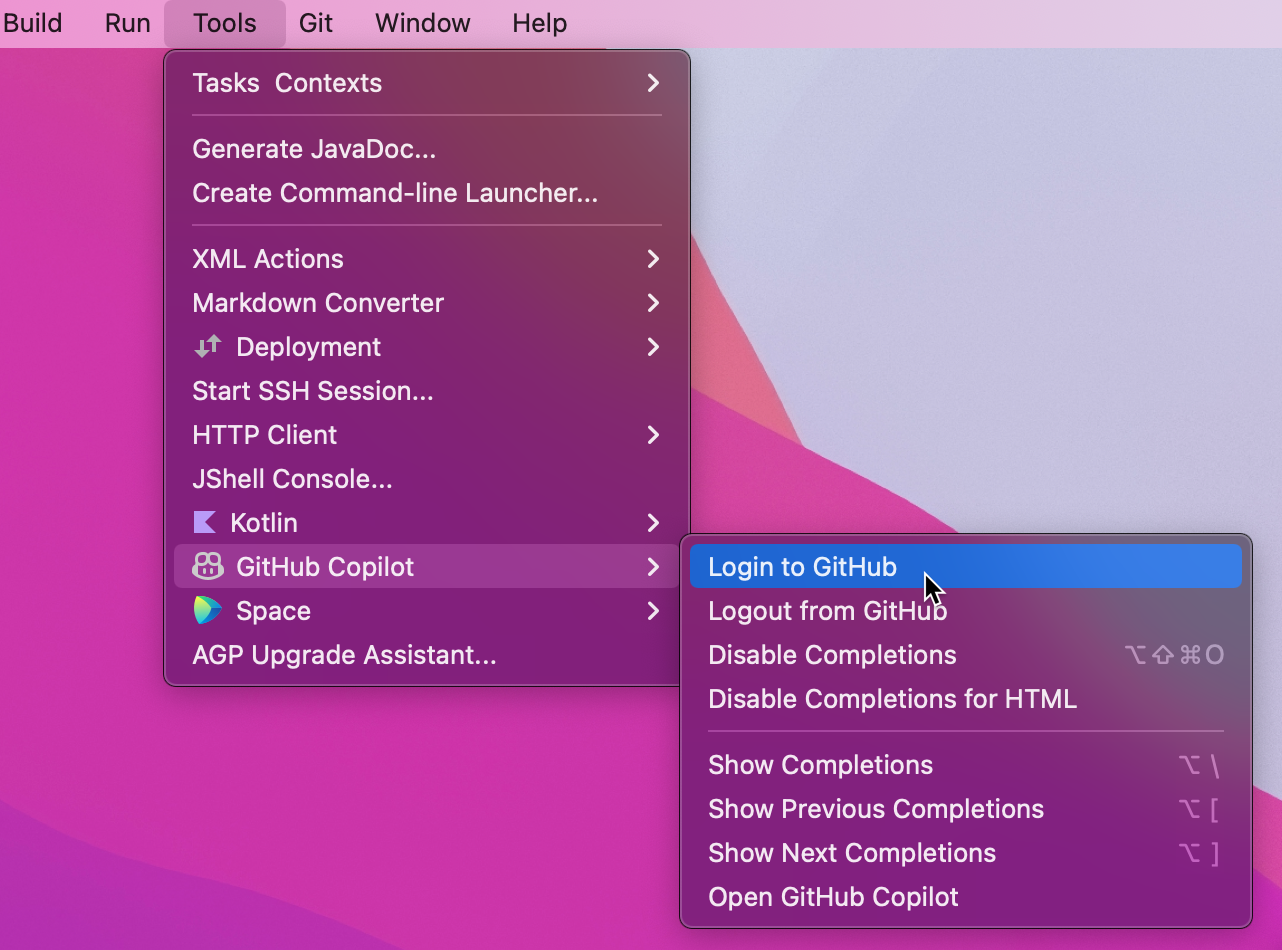Open the Window menu

[423, 23]
